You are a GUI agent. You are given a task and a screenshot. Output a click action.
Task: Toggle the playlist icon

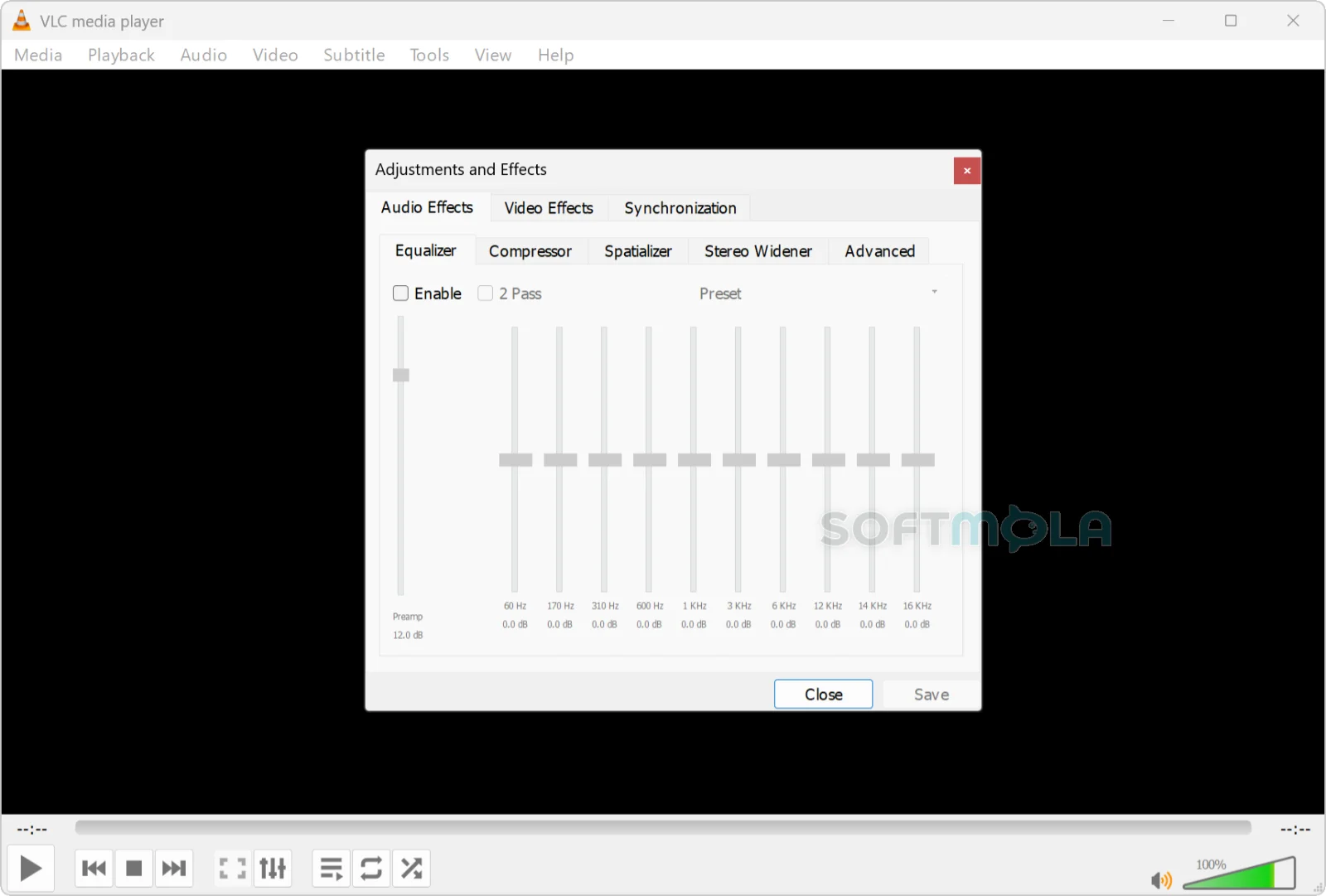coord(331,868)
